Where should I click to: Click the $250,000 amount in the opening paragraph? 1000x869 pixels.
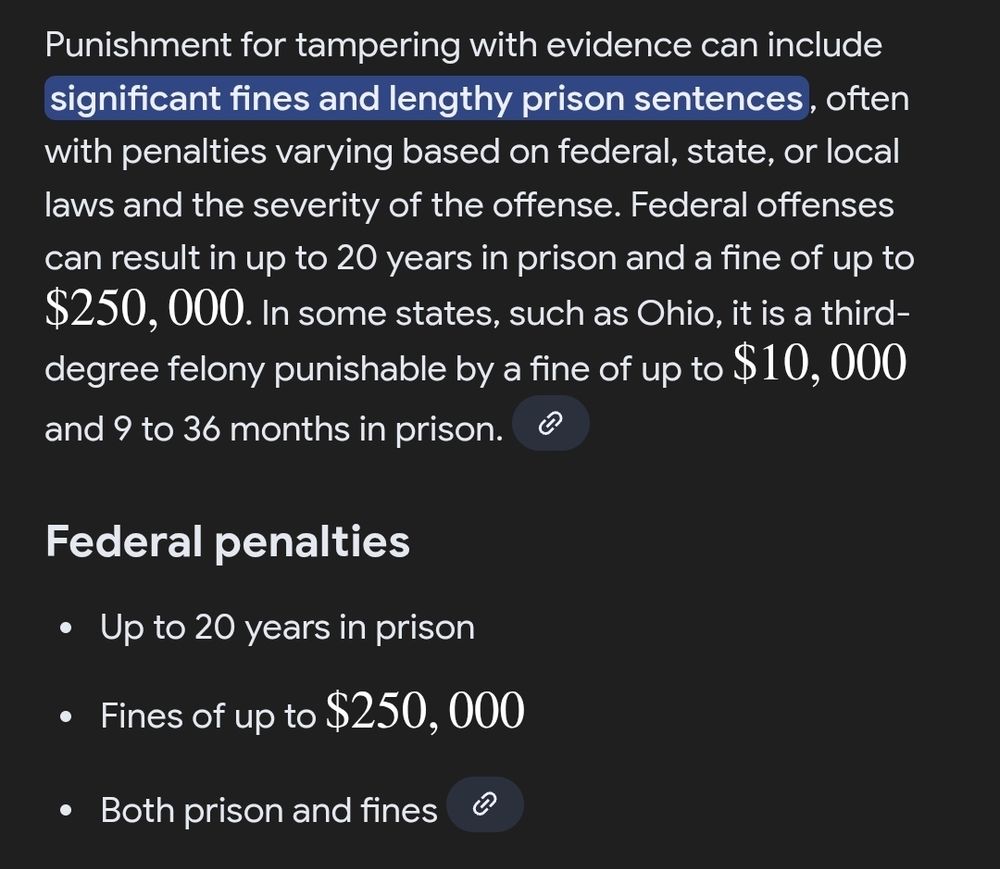(144, 309)
